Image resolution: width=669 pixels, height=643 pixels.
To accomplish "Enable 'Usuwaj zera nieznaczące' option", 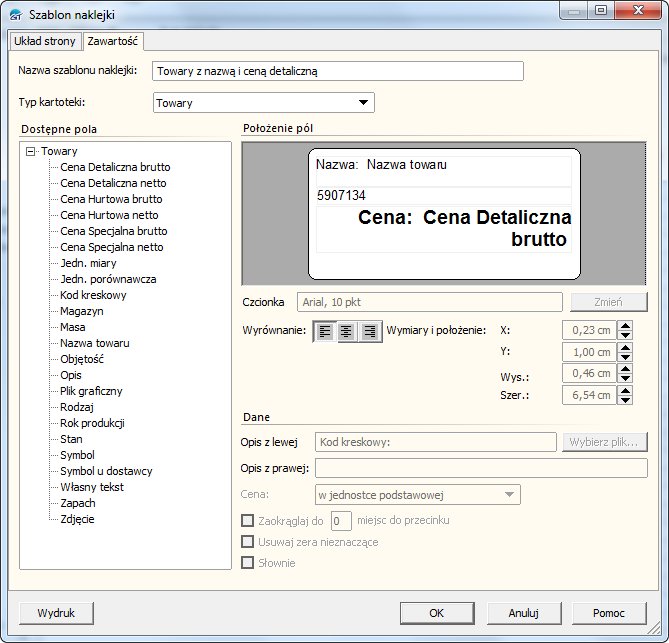I will (248, 542).
